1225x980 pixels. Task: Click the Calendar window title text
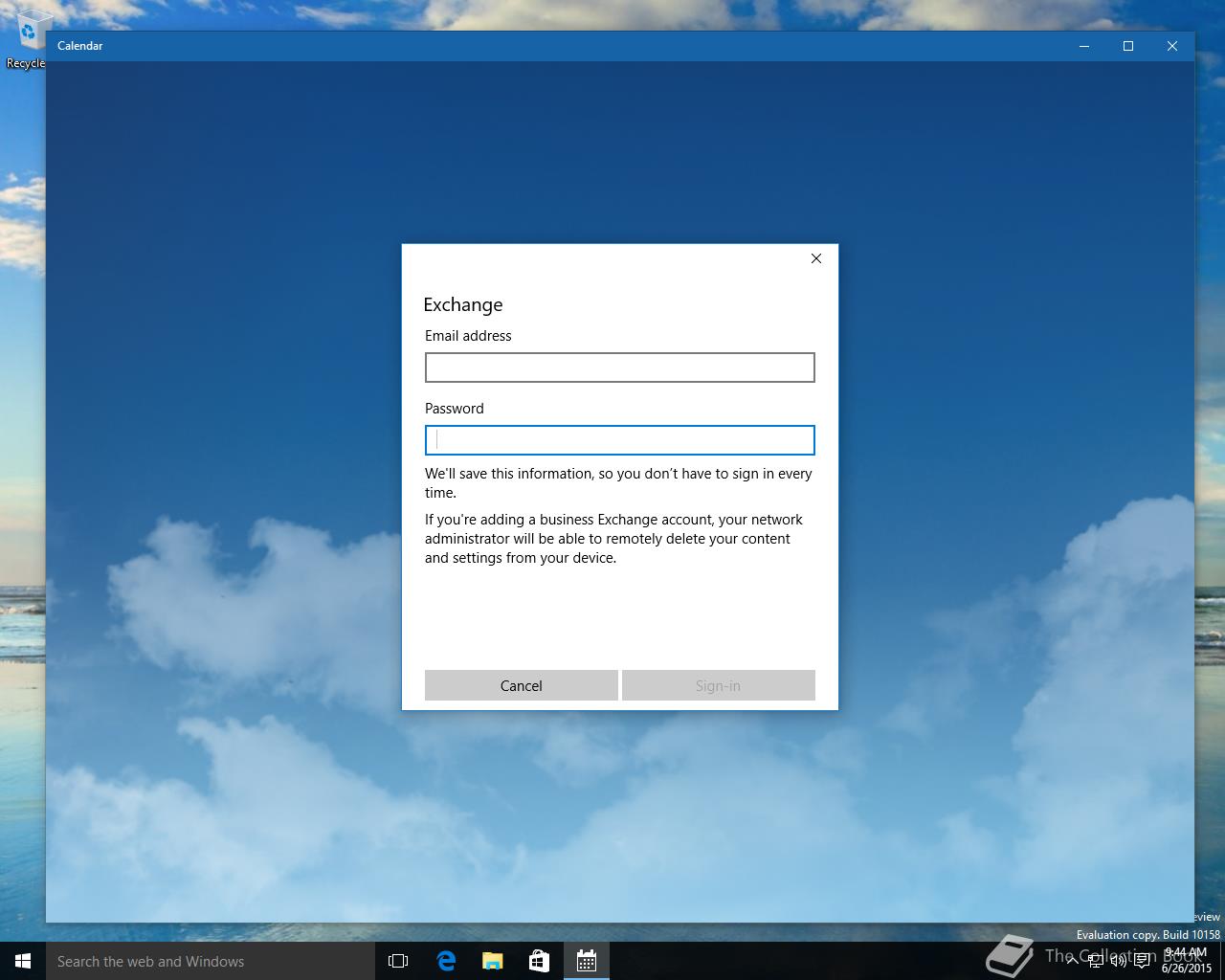80,46
